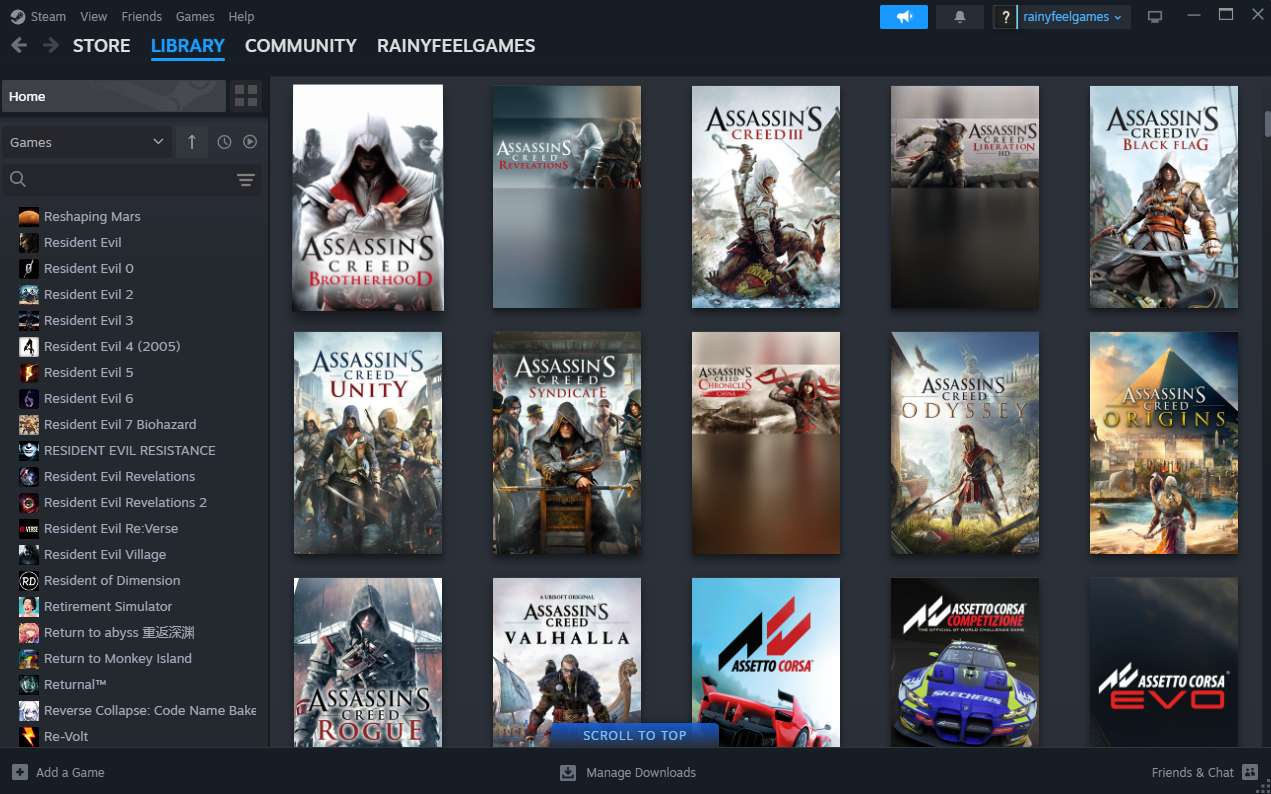1271x794 pixels.
Task: Open Big Picture mode icon
Action: coord(1154,16)
